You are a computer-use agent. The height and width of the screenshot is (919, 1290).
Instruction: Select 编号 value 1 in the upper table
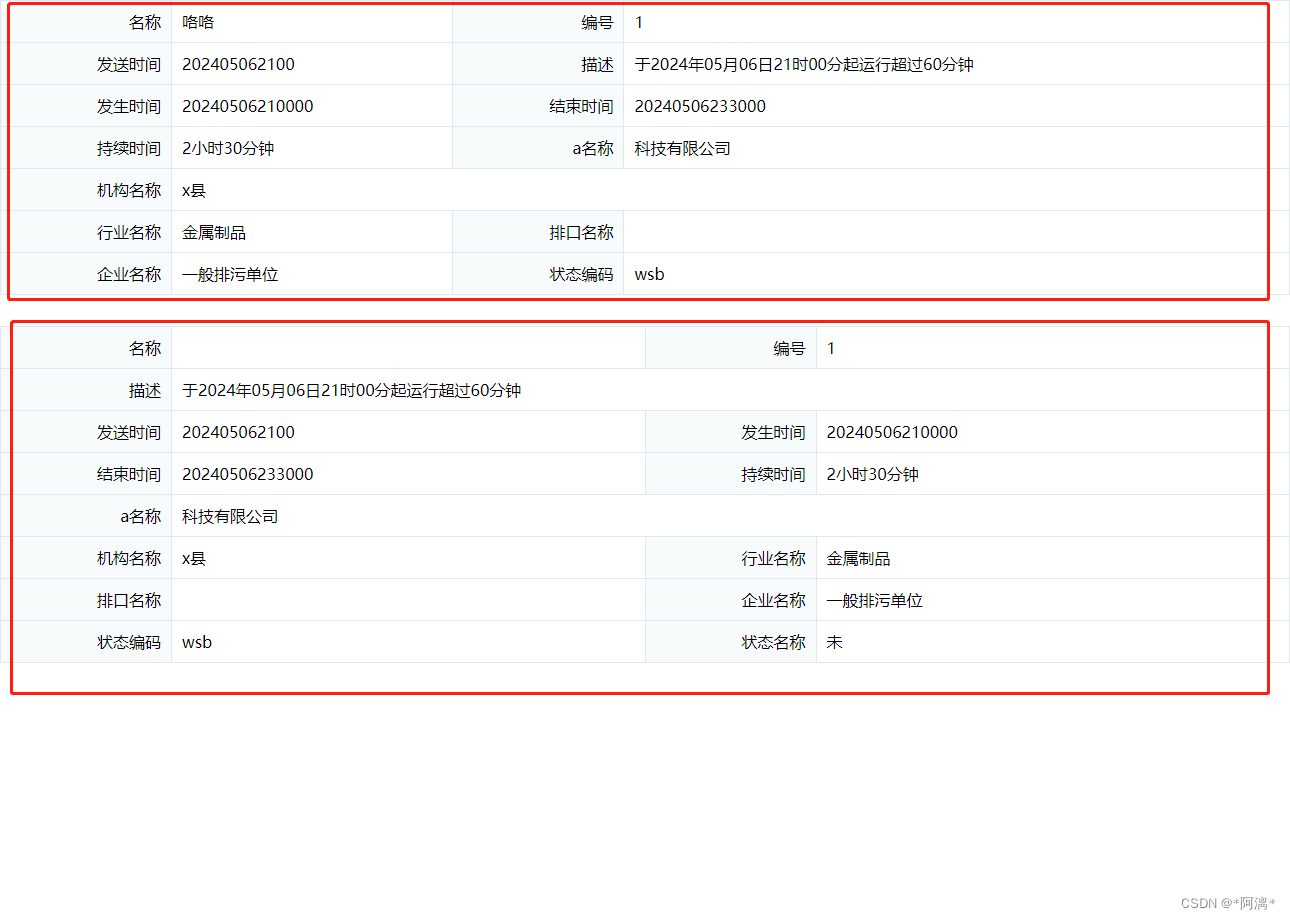click(x=639, y=22)
